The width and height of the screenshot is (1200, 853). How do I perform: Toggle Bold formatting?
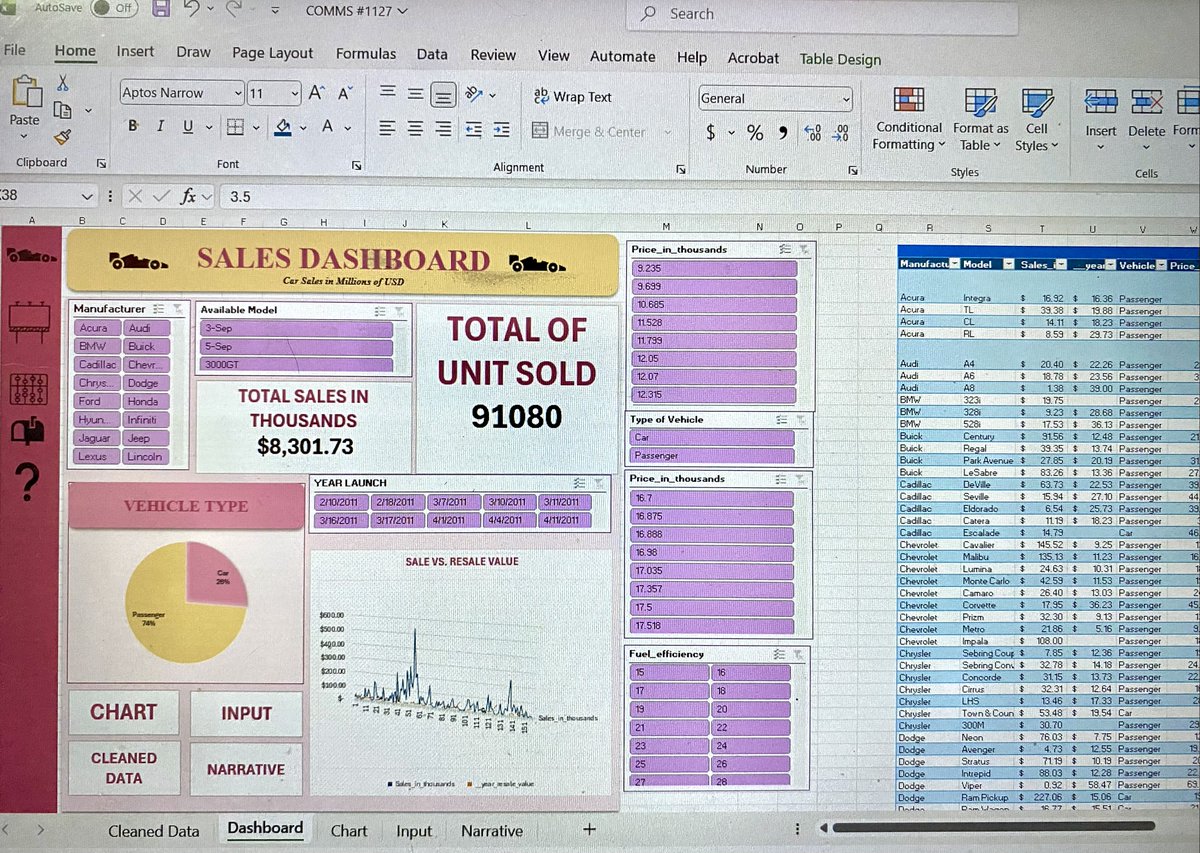point(133,127)
